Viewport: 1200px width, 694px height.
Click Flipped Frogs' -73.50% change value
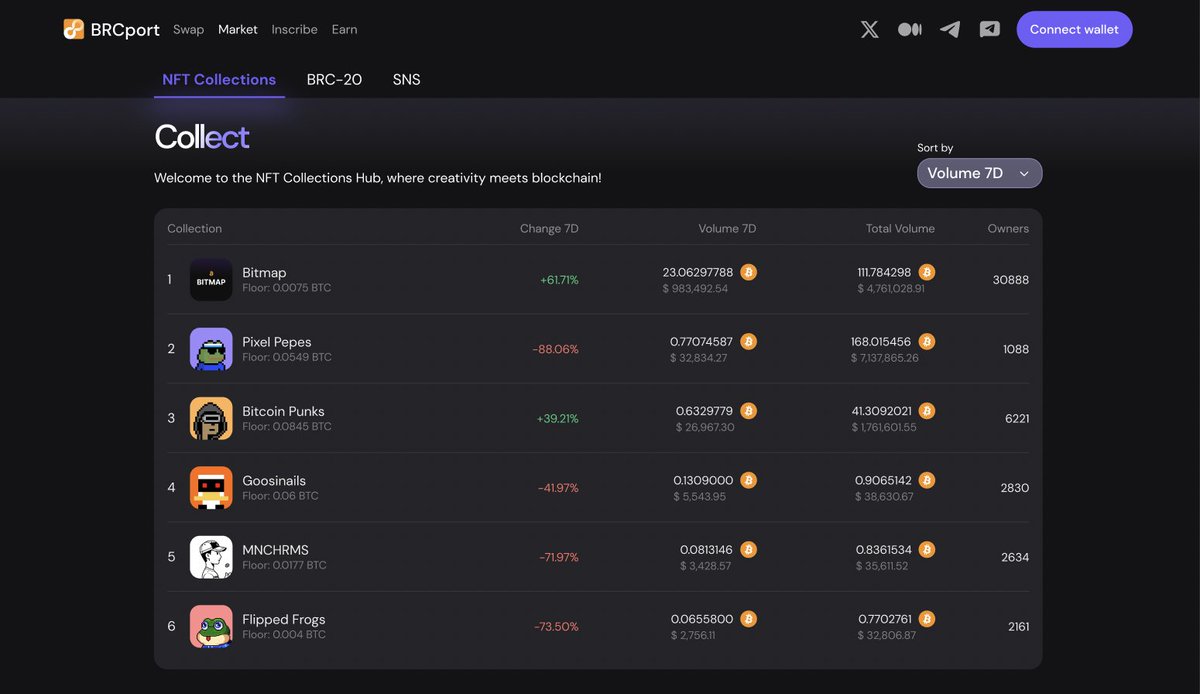(556, 626)
